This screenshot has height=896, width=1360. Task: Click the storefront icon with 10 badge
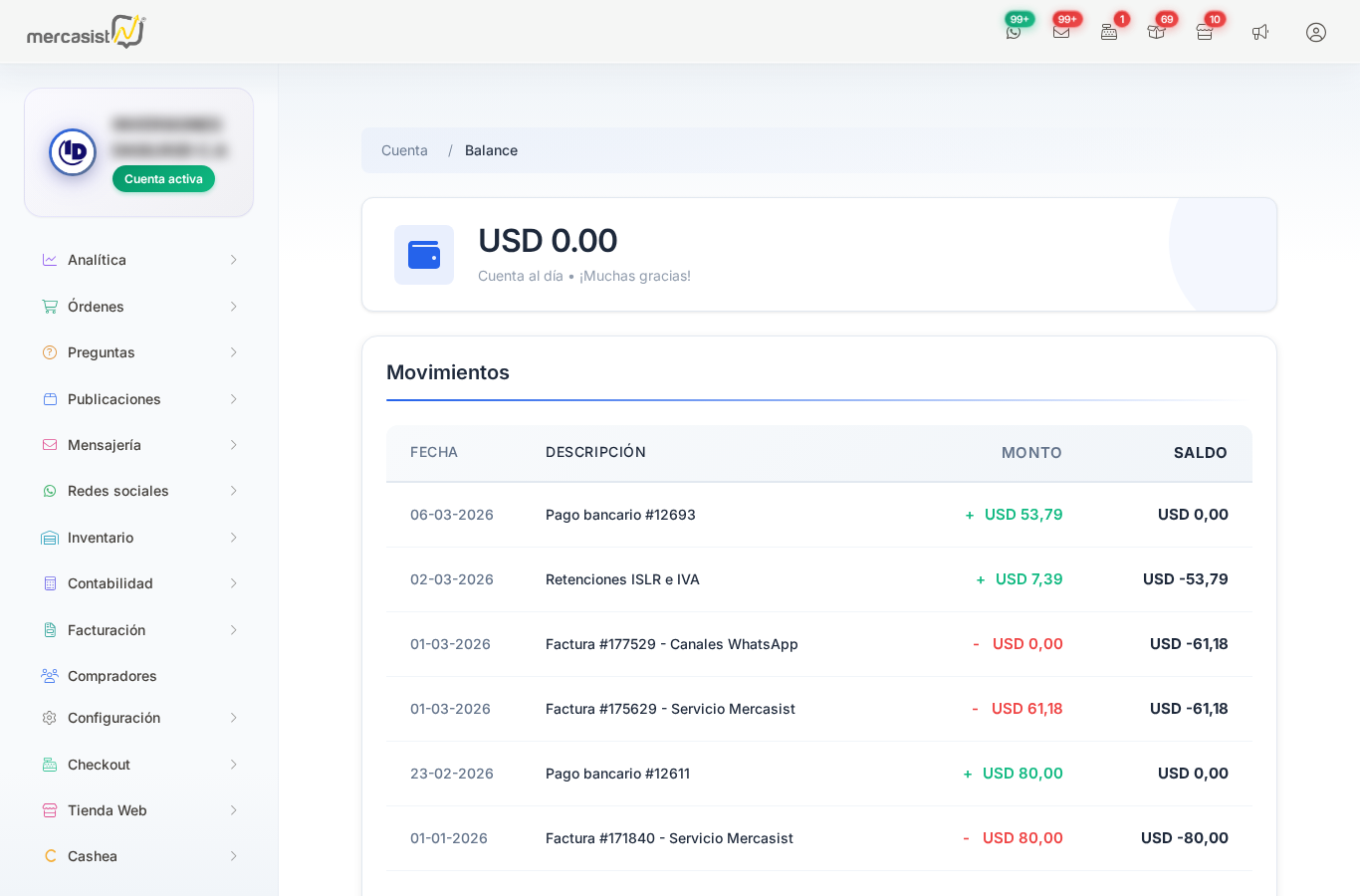(1205, 32)
